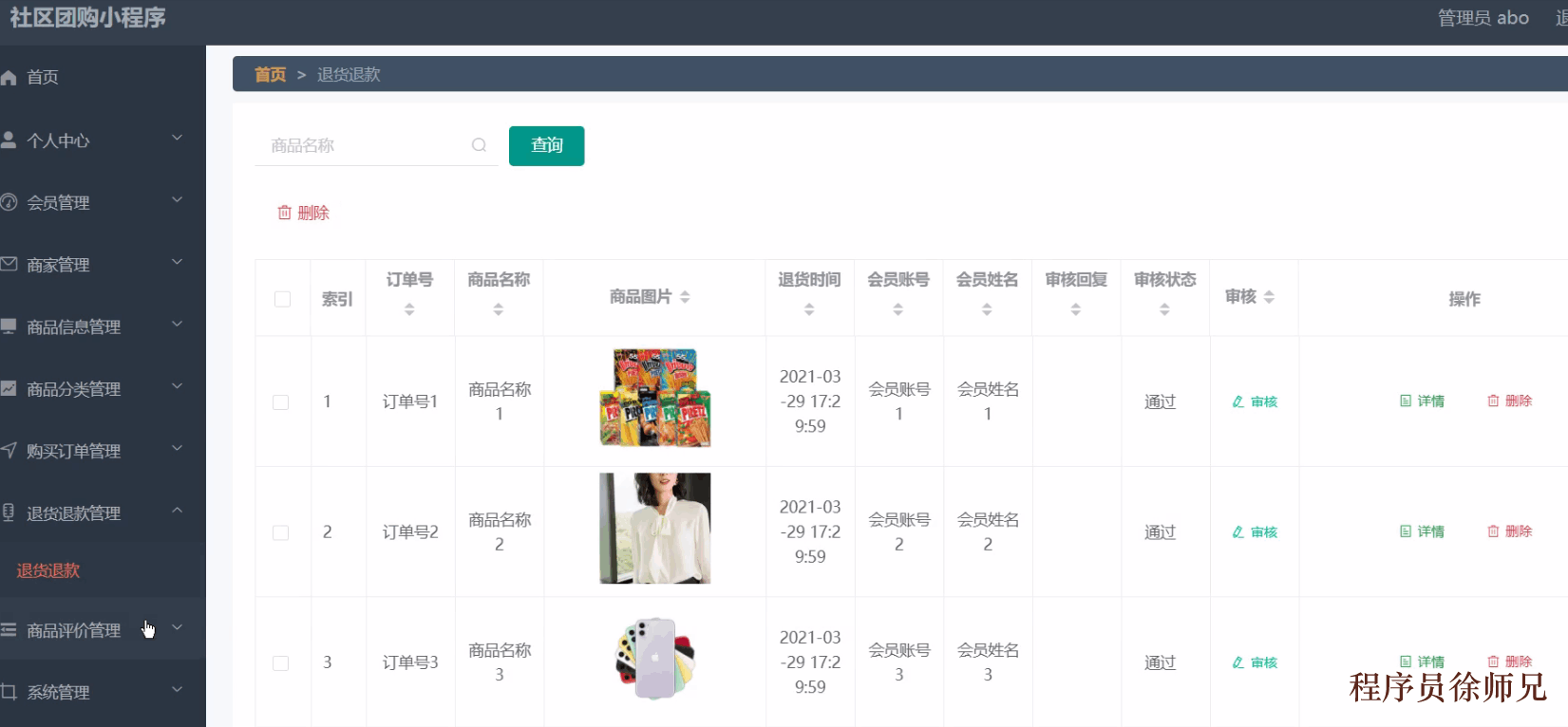1568x727 pixels.
Task: Expand 个人中心 chevron
Action: 177,139
